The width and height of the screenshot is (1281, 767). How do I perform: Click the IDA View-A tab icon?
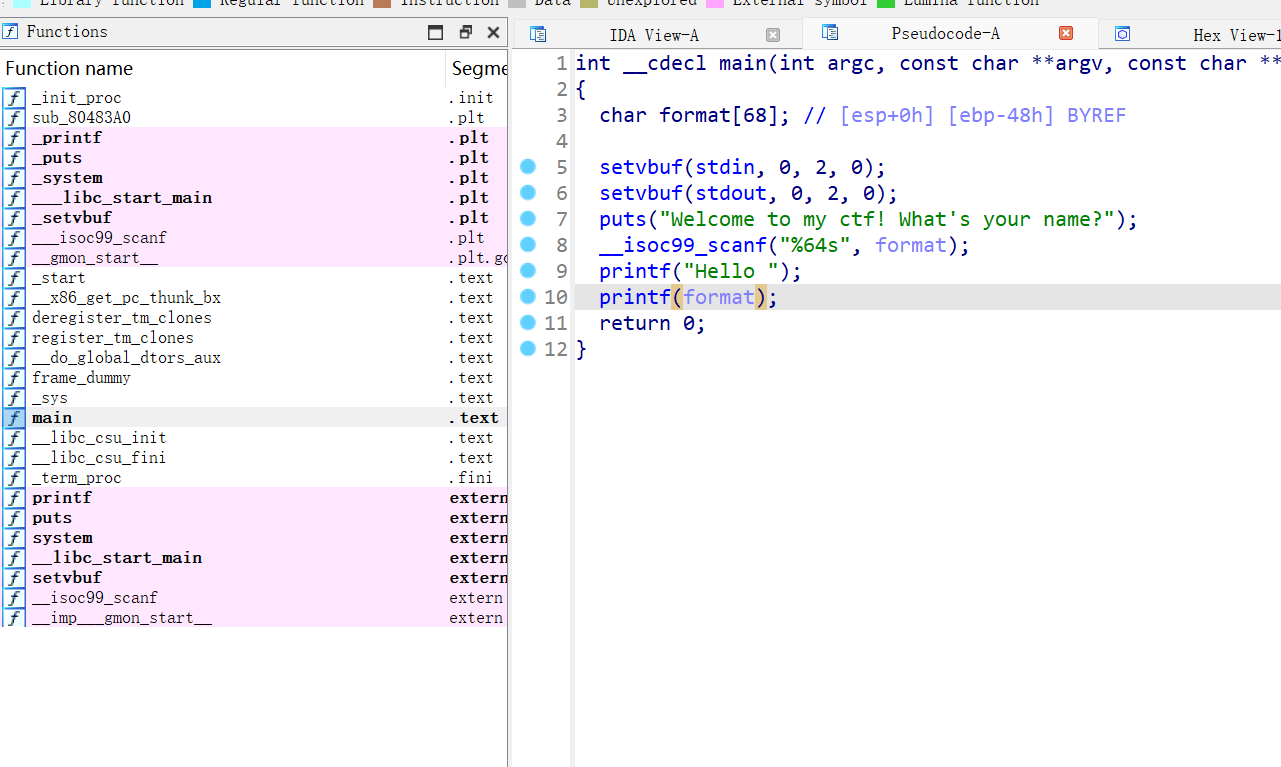tap(538, 34)
